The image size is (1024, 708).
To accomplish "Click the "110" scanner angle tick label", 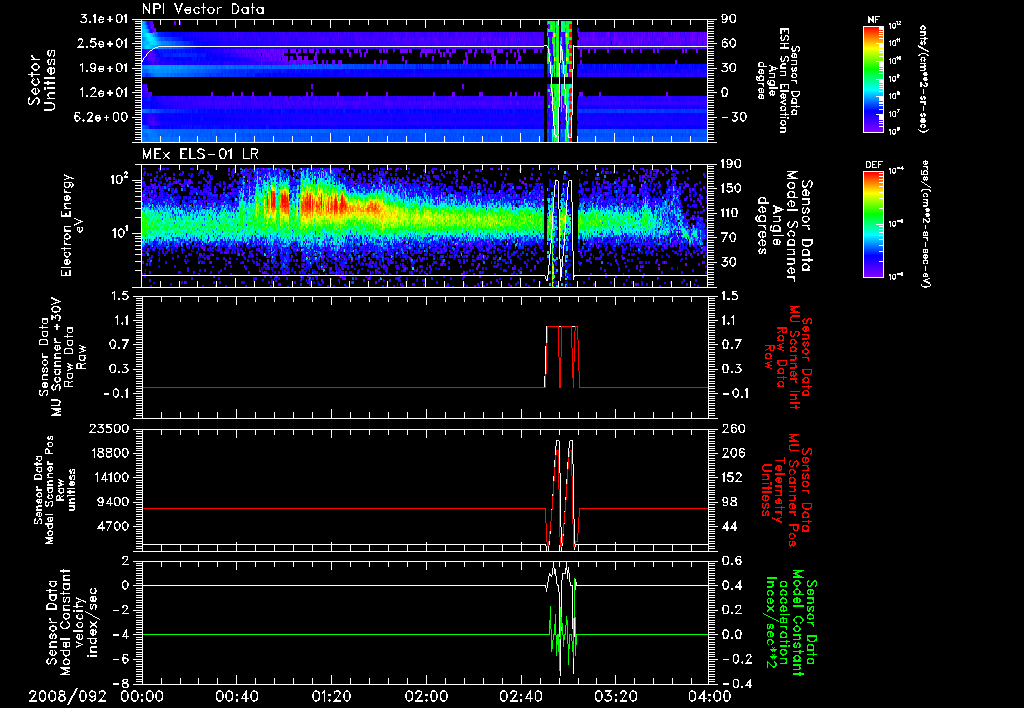I will [x=732, y=213].
